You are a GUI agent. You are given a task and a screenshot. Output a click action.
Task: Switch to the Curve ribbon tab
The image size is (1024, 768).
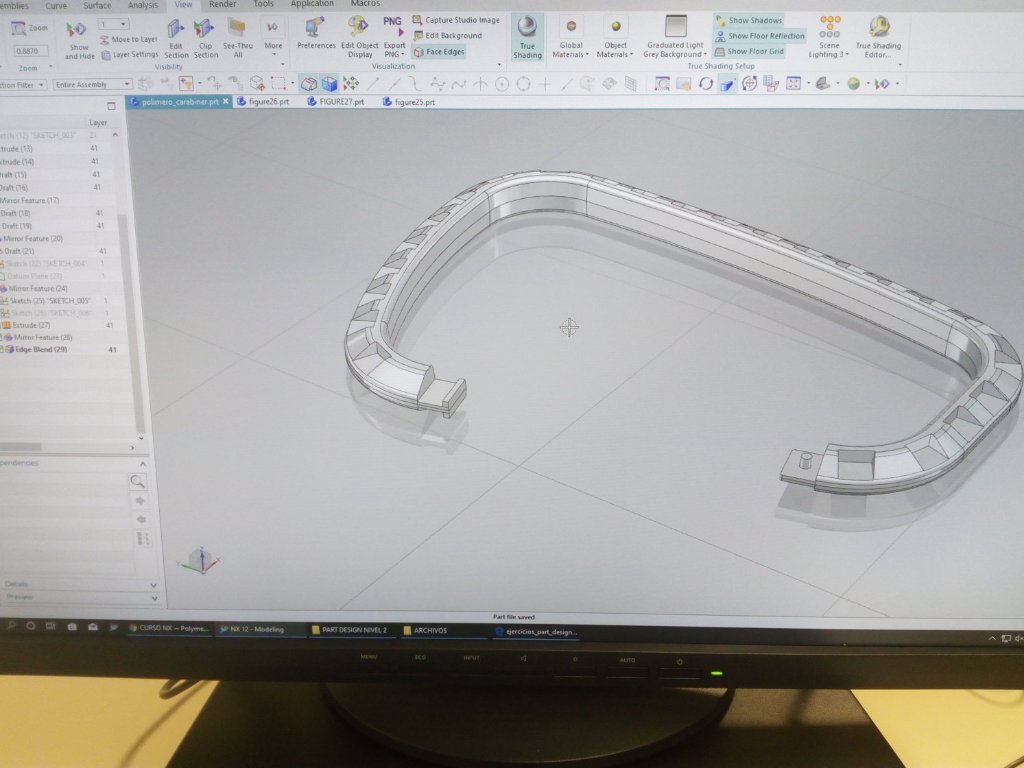pos(56,5)
